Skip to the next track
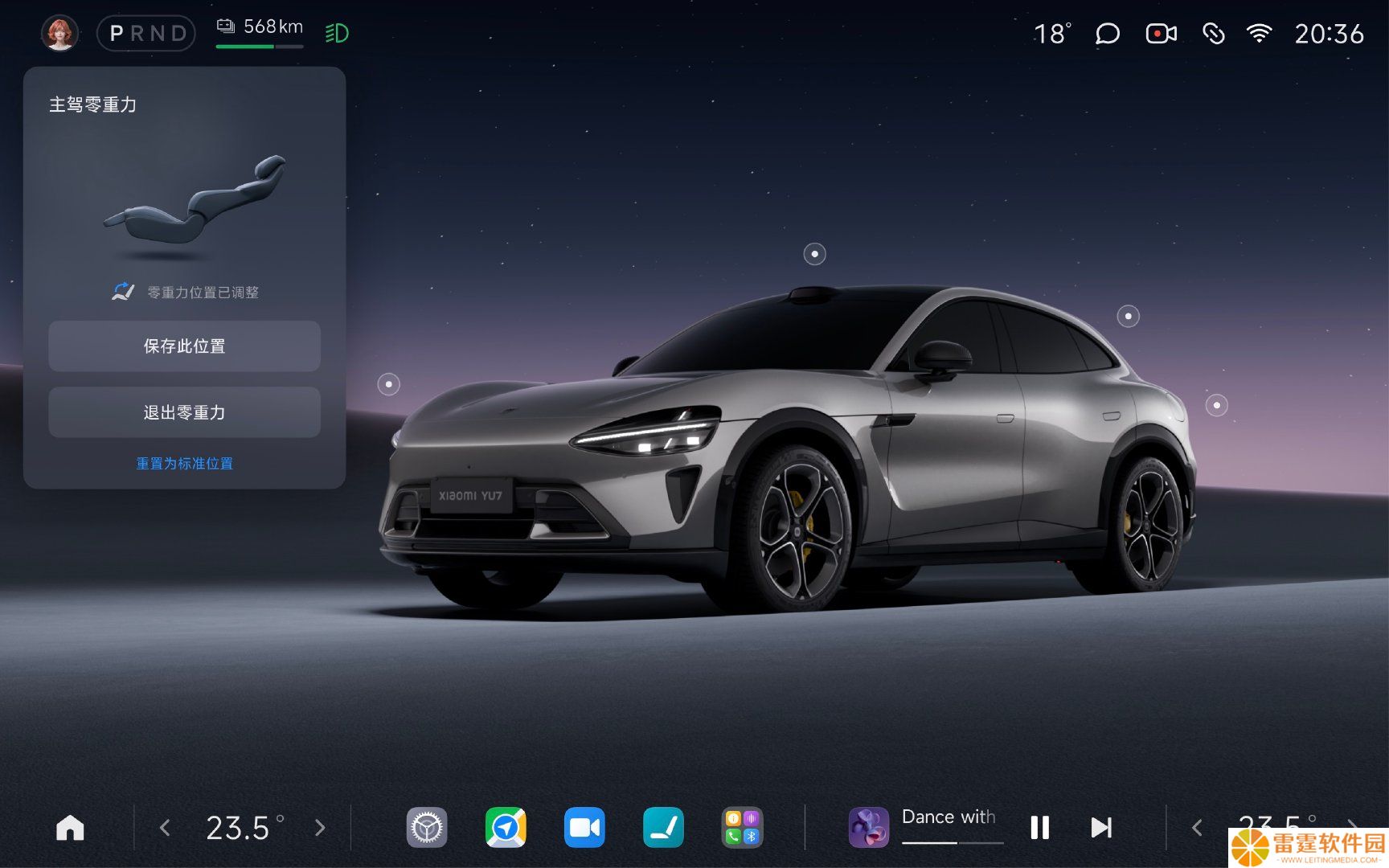 click(x=1101, y=828)
